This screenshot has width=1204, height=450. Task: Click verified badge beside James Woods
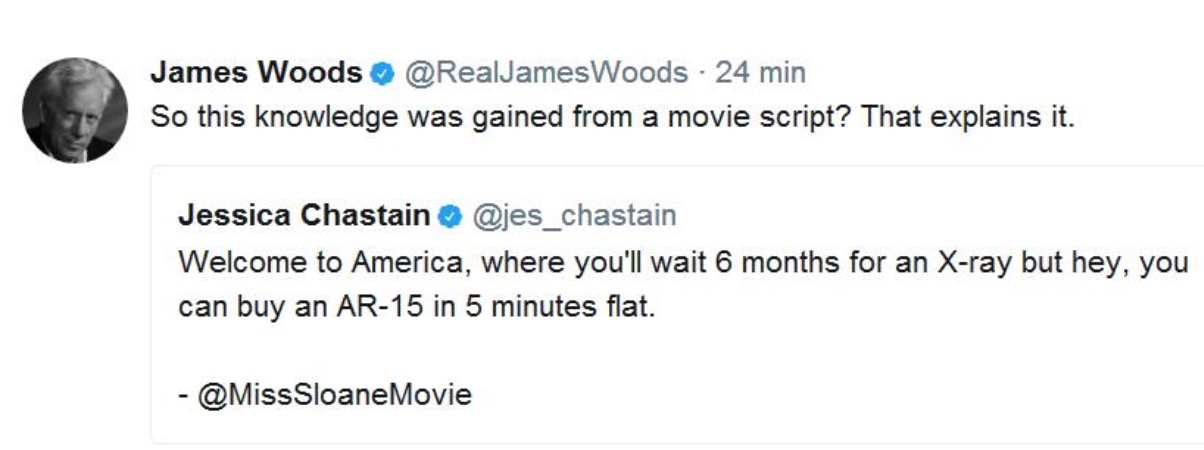(380, 74)
